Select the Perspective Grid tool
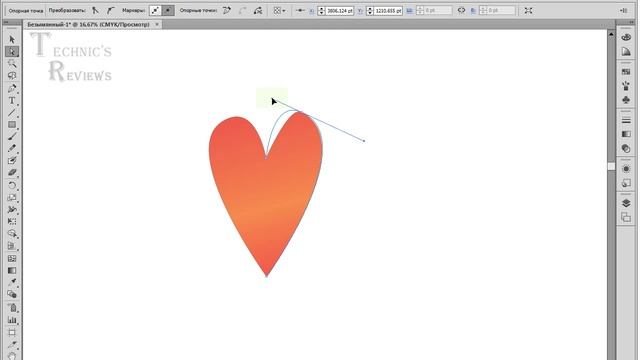 (12, 246)
